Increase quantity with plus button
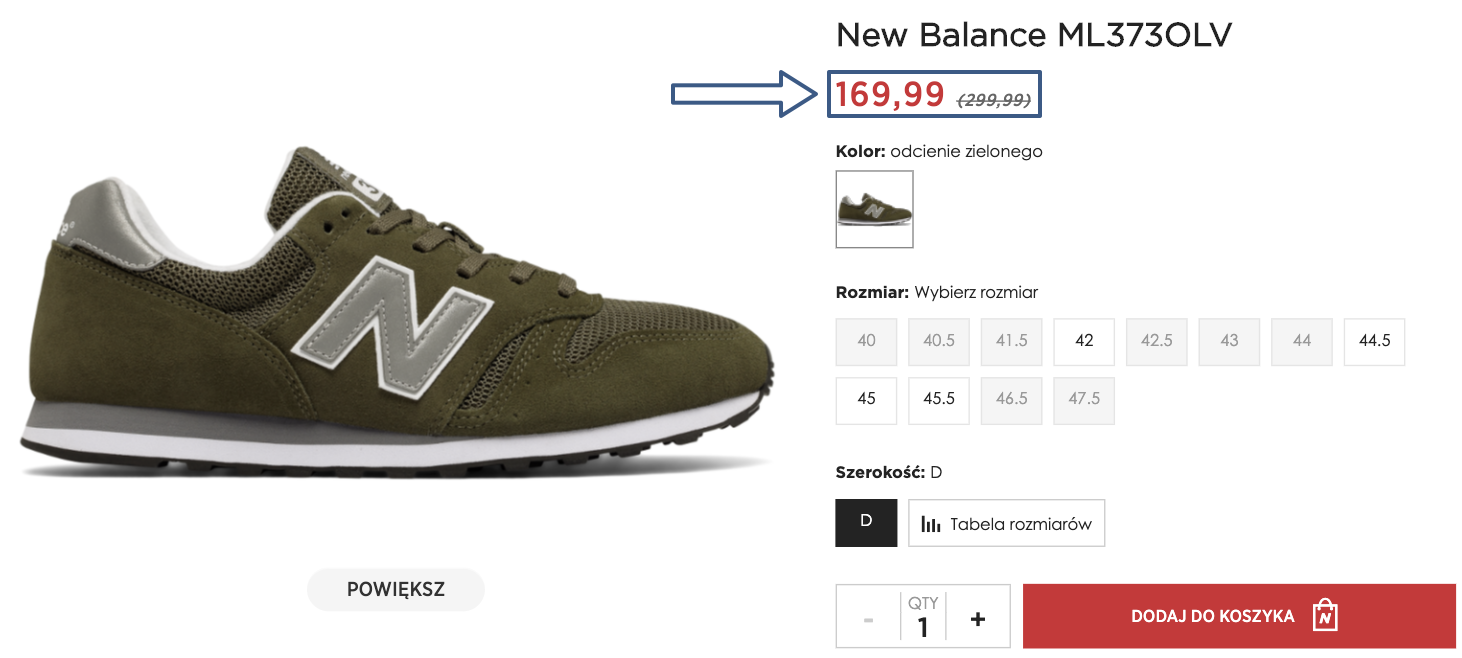 point(977,619)
